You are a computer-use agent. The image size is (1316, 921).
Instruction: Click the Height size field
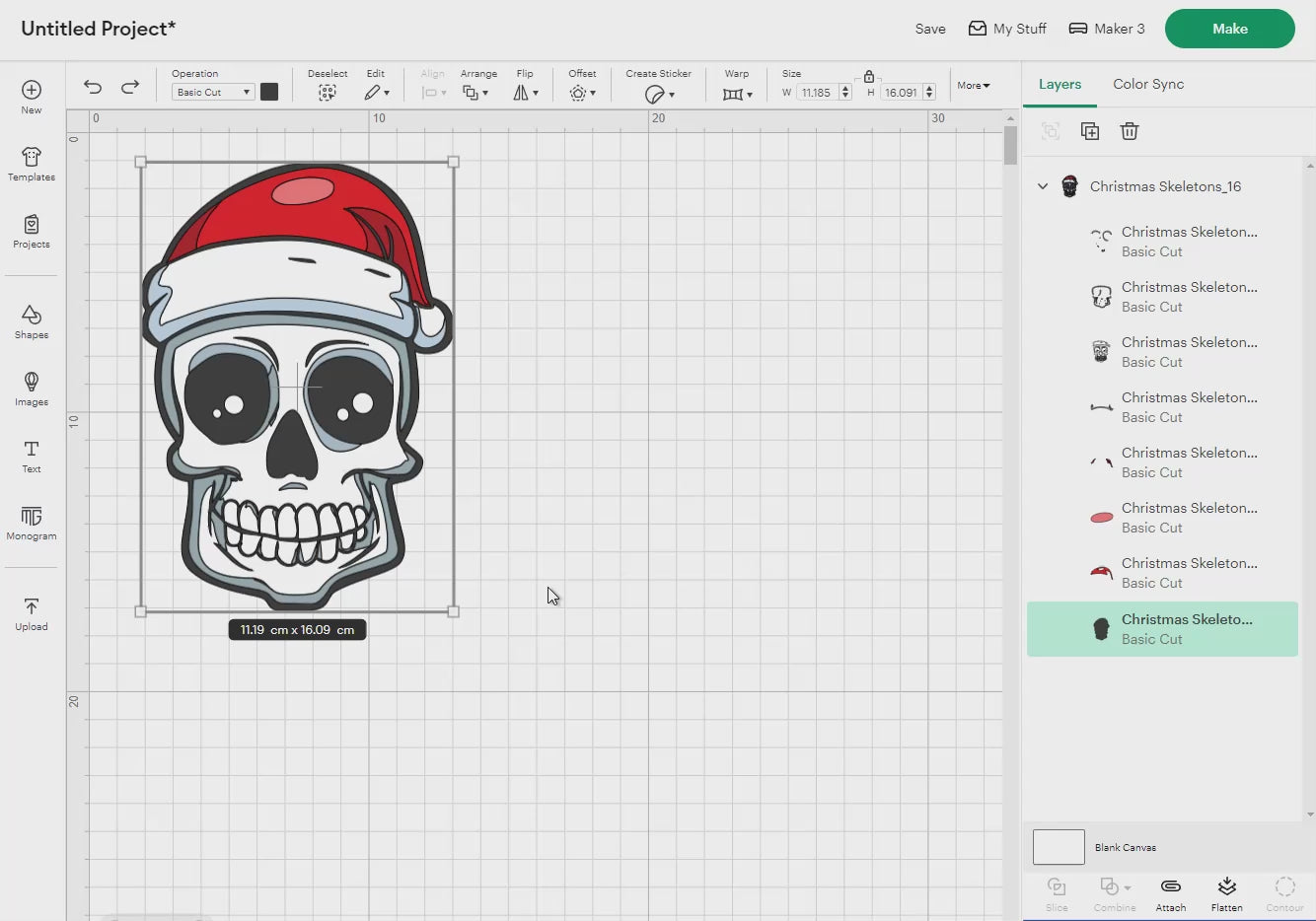pyautogui.click(x=902, y=92)
